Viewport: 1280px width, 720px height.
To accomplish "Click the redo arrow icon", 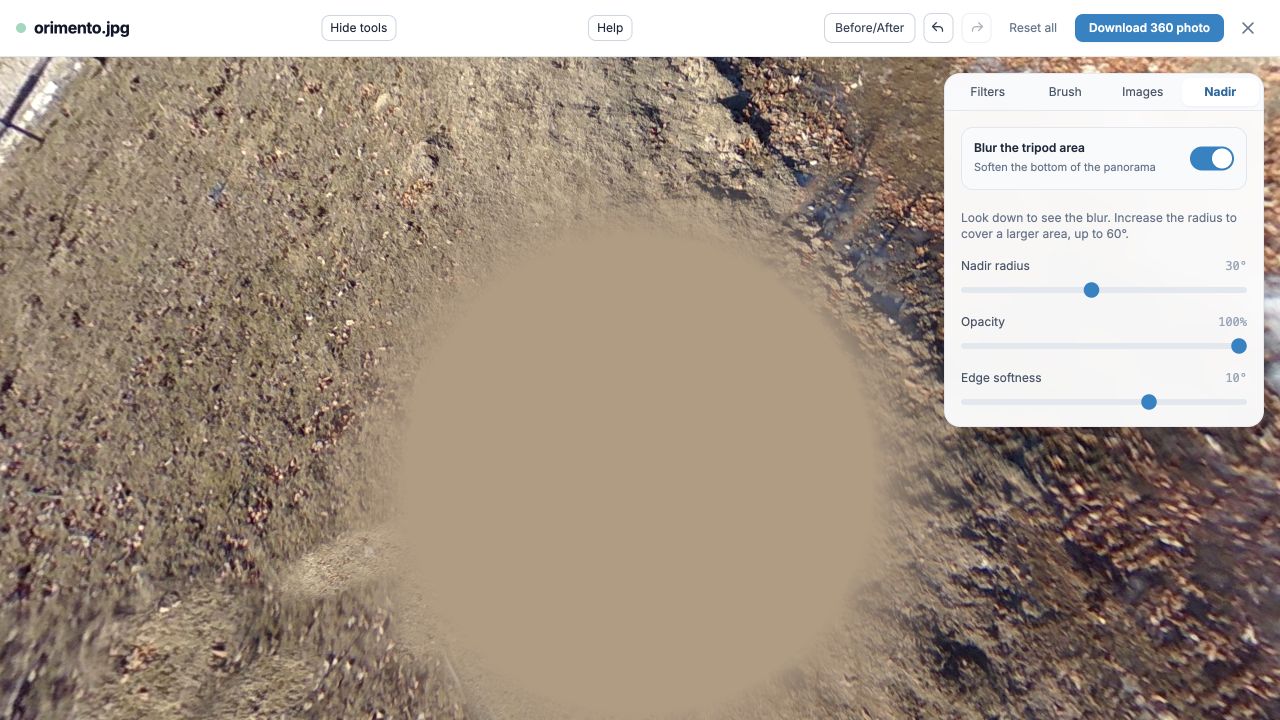I will tap(977, 28).
